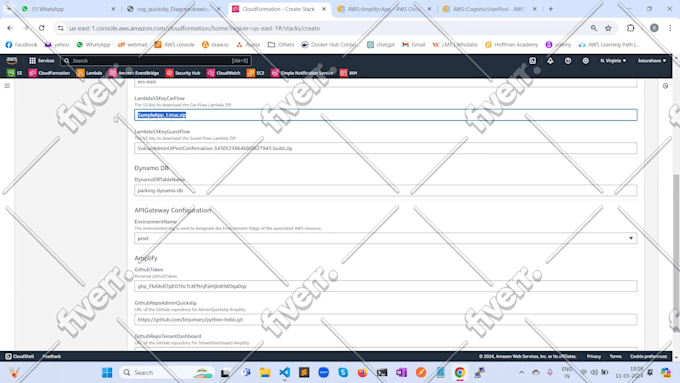Click the GithubToken input field
Screen dimensions: 680x383
tap(386, 286)
